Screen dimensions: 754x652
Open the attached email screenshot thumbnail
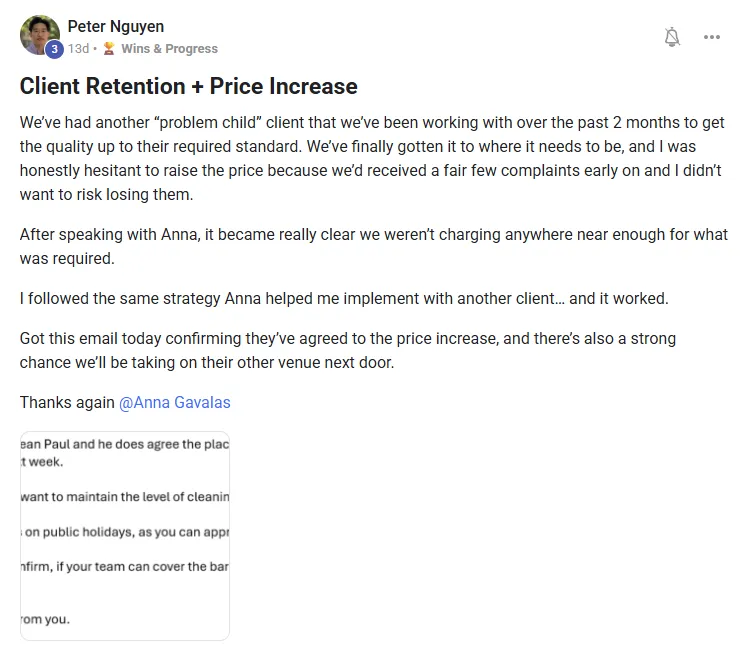125,535
